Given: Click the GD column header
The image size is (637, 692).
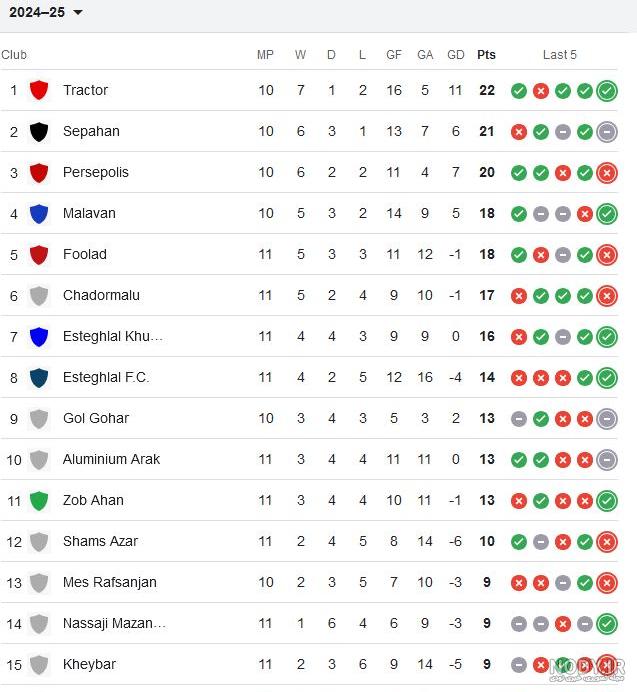Looking at the screenshot, I should [456, 55].
